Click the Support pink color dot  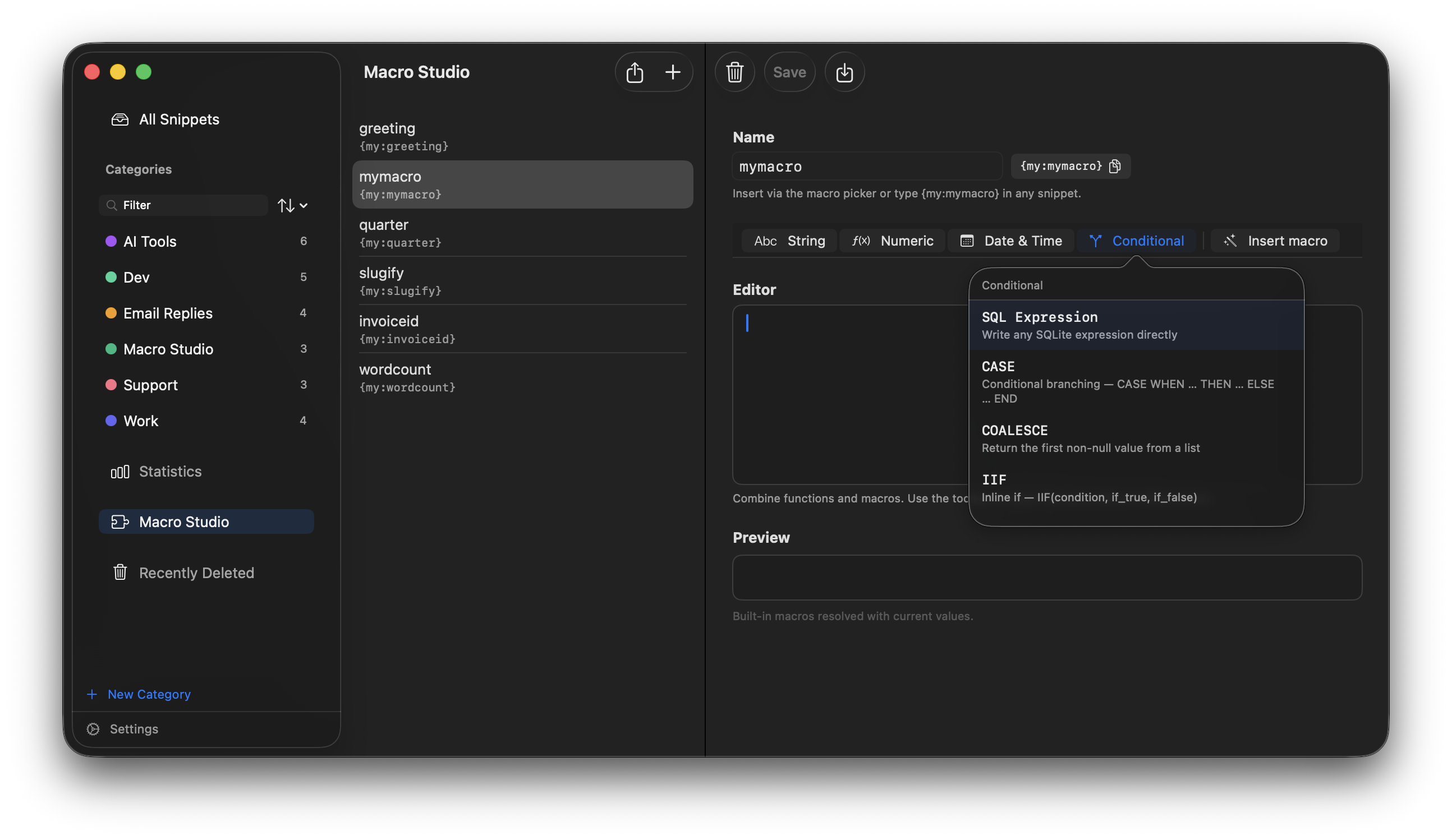tap(111, 385)
